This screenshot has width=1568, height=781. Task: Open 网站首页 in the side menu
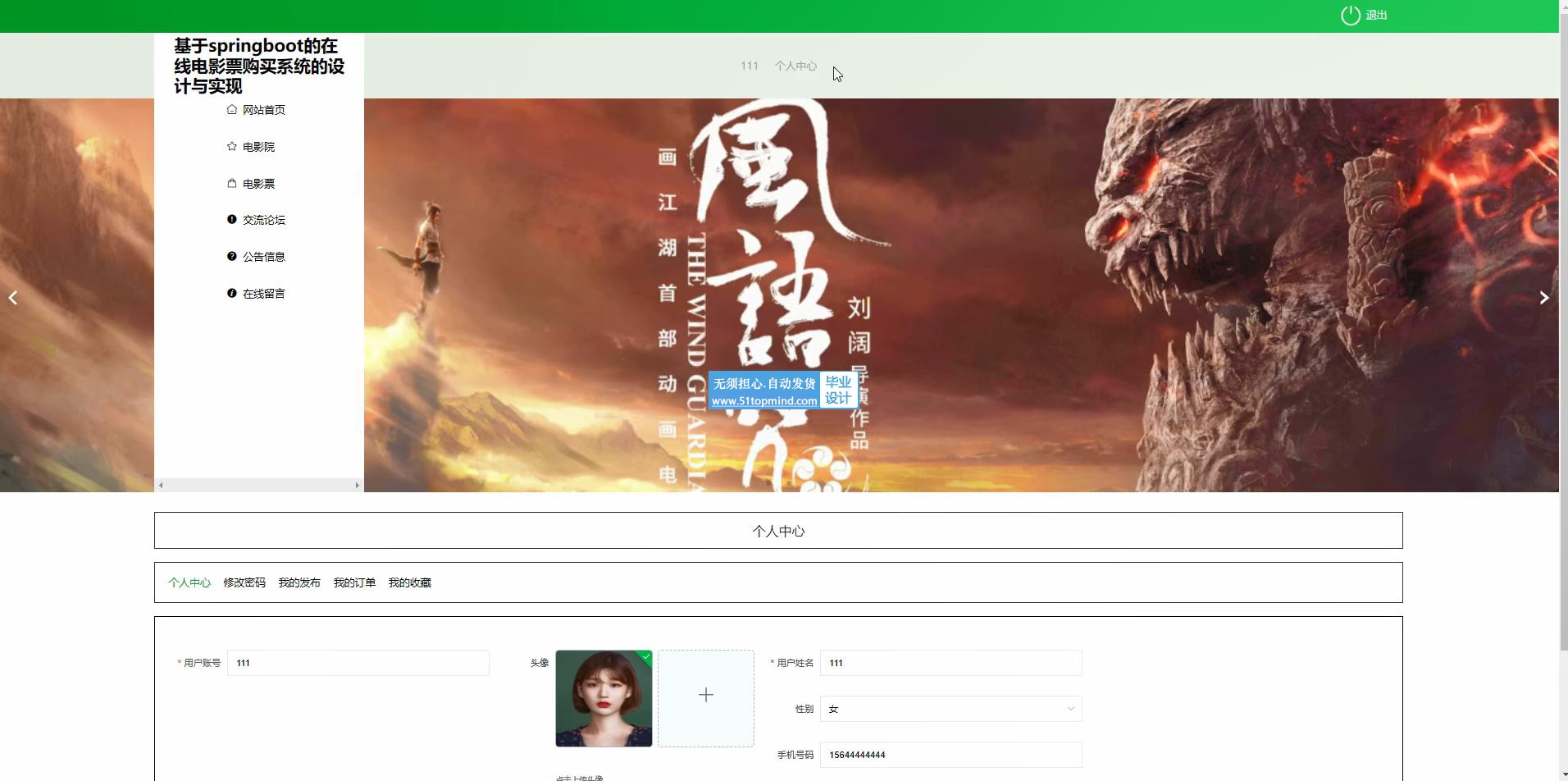pos(264,110)
